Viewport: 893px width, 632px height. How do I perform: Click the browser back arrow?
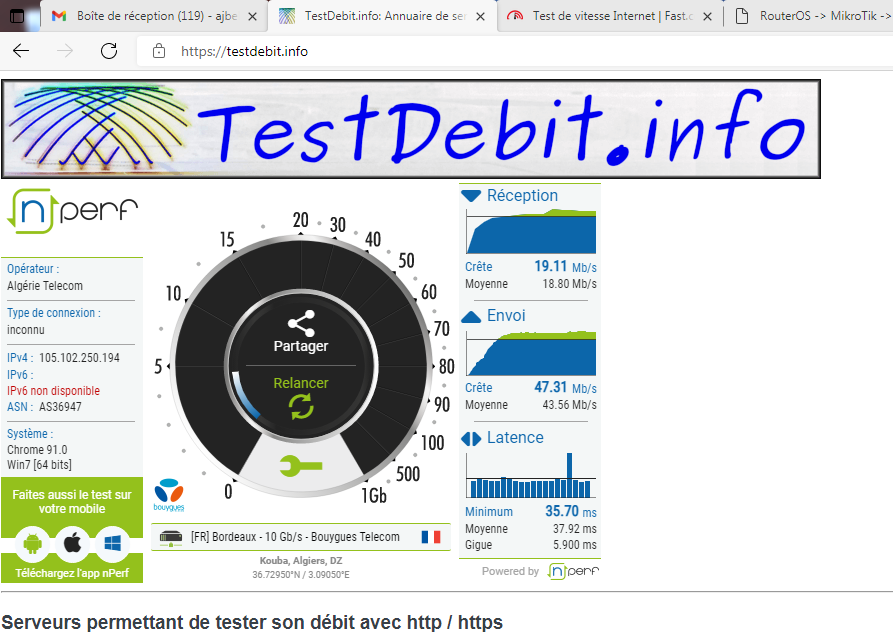[x=21, y=52]
